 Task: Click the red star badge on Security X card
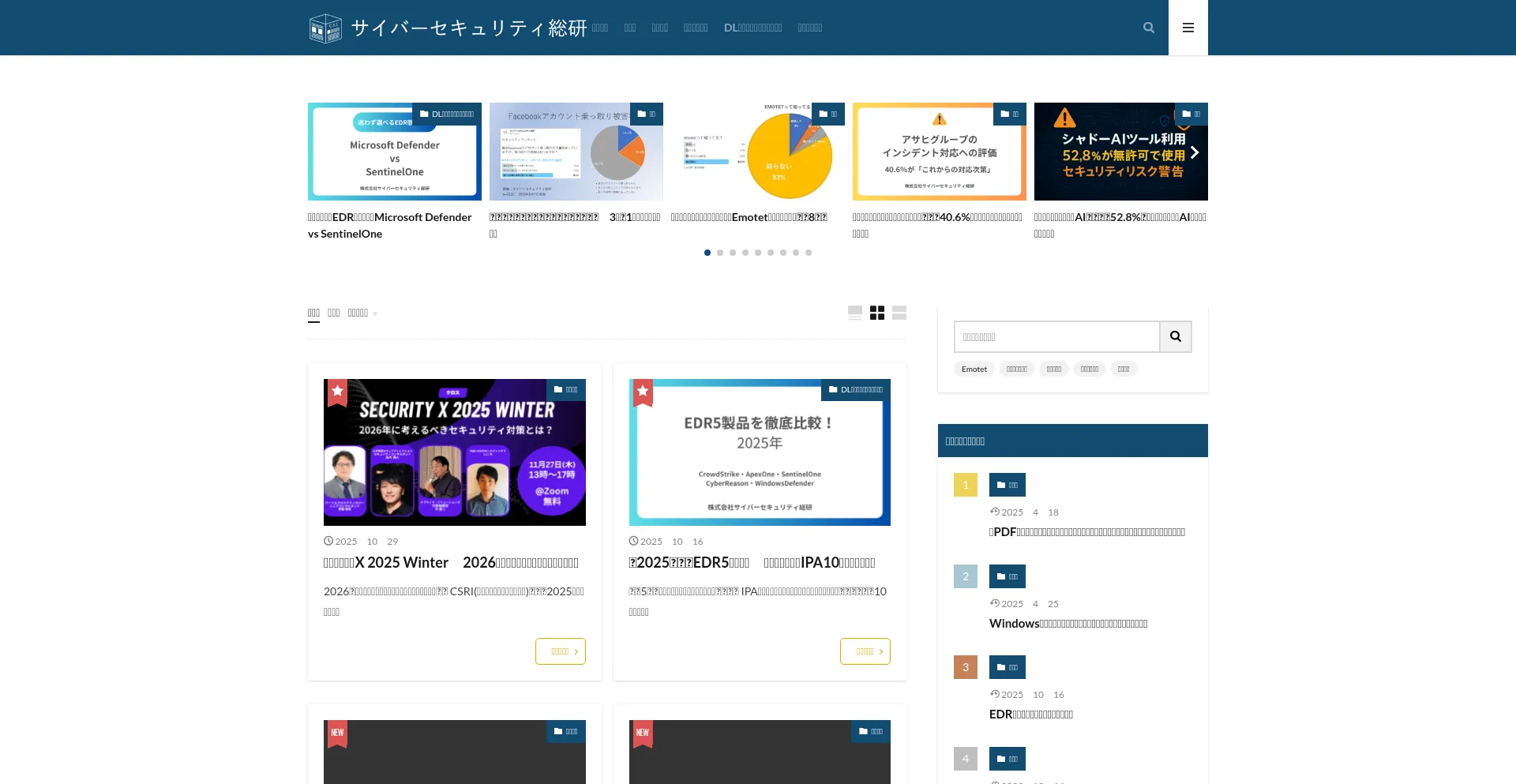tap(338, 392)
